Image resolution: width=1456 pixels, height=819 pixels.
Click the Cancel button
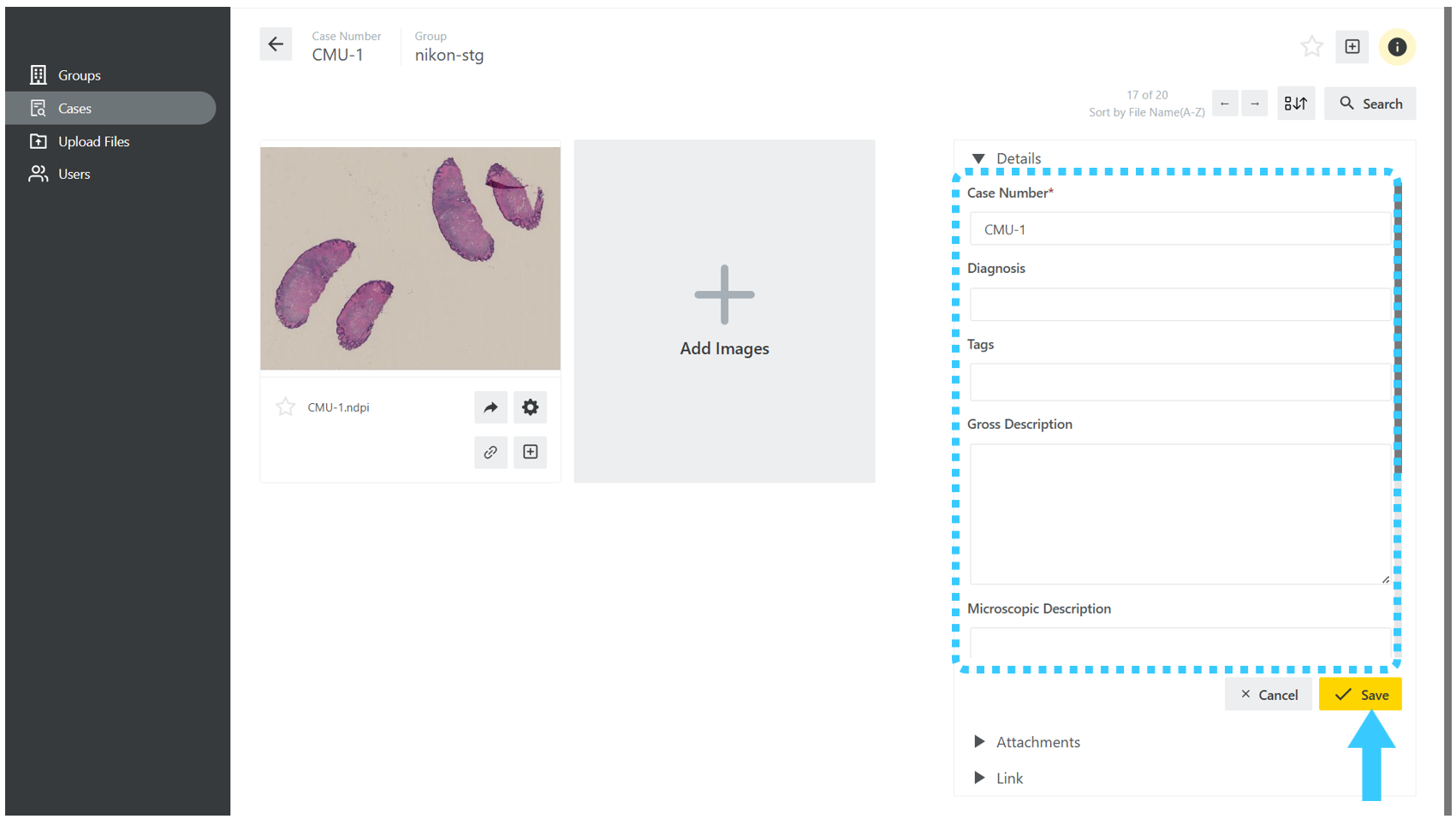pyautogui.click(x=1269, y=695)
